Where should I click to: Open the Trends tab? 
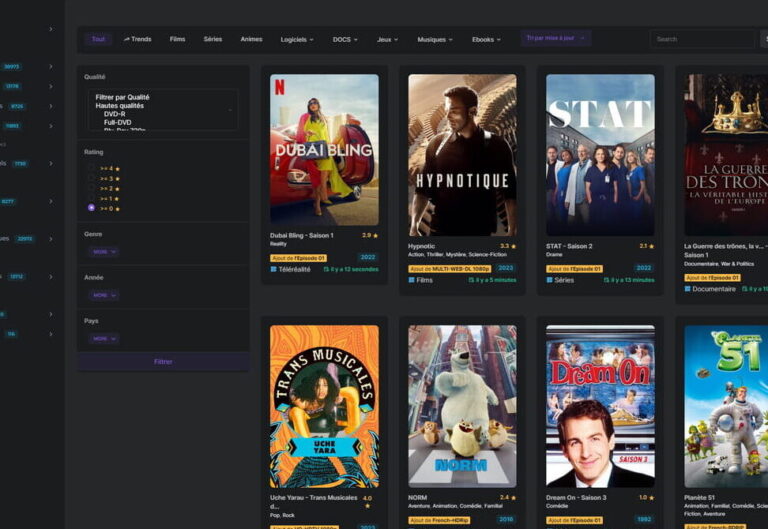[137, 39]
